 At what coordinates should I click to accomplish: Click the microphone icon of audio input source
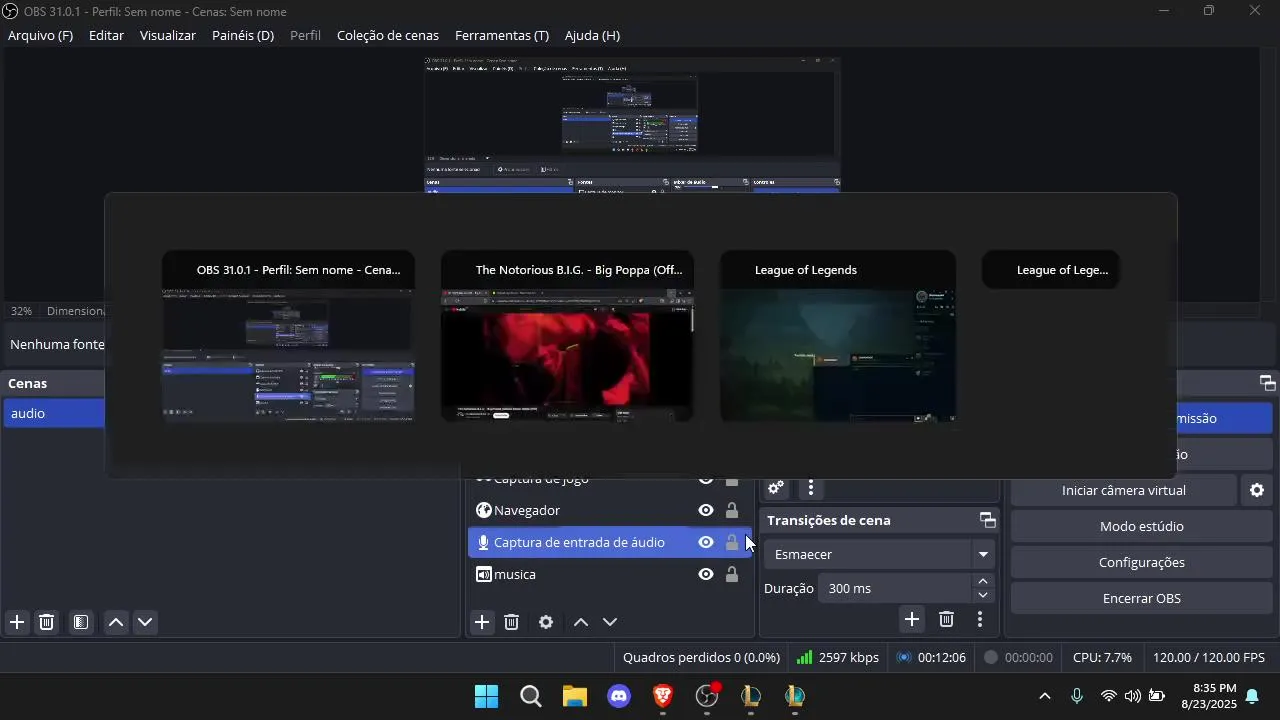click(484, 542)
